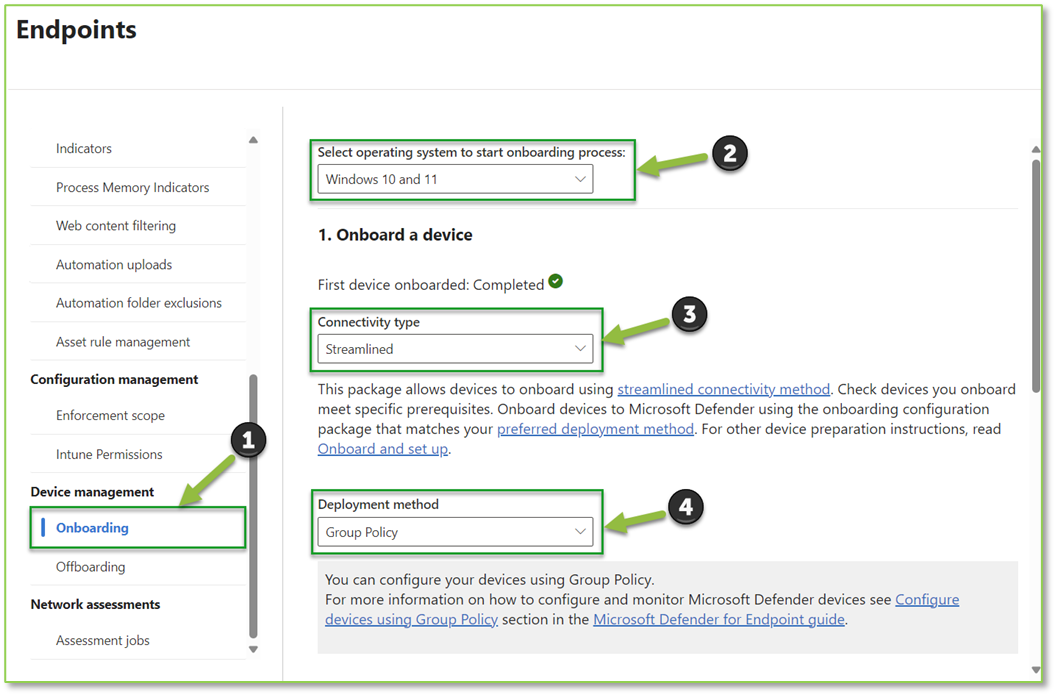Open Automation folder exclusions
The height and width of the screenshot is (696, 1056).
click(x=138, y=302)
